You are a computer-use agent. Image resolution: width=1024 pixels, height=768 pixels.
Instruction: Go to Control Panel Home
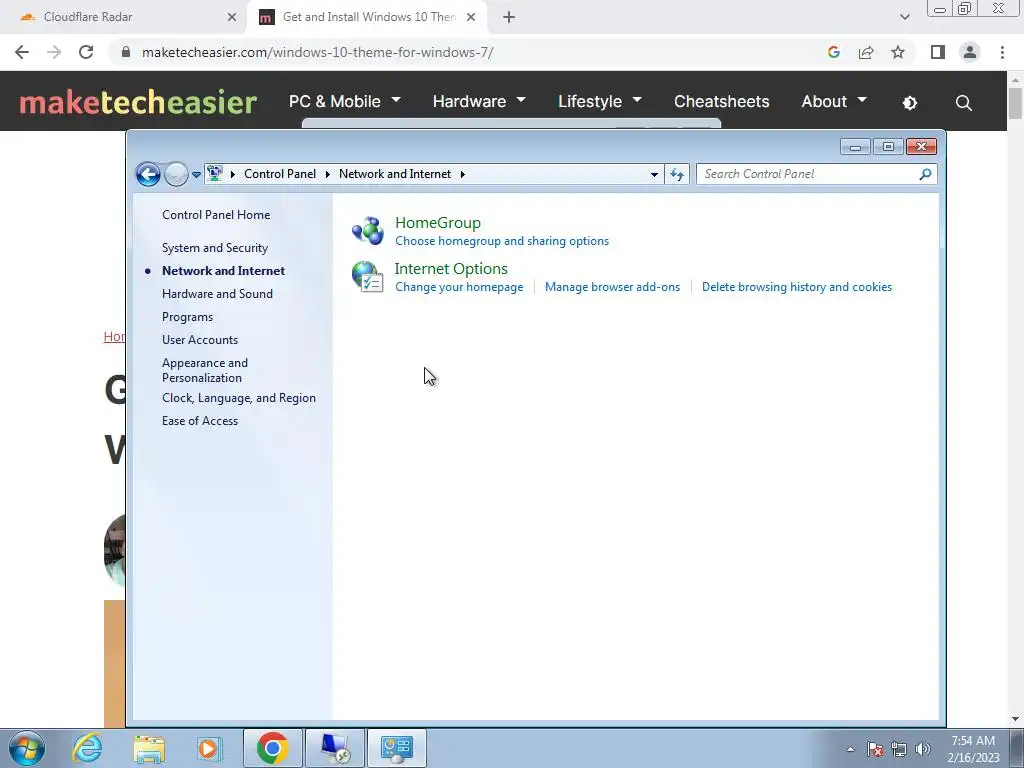[216, 215]
